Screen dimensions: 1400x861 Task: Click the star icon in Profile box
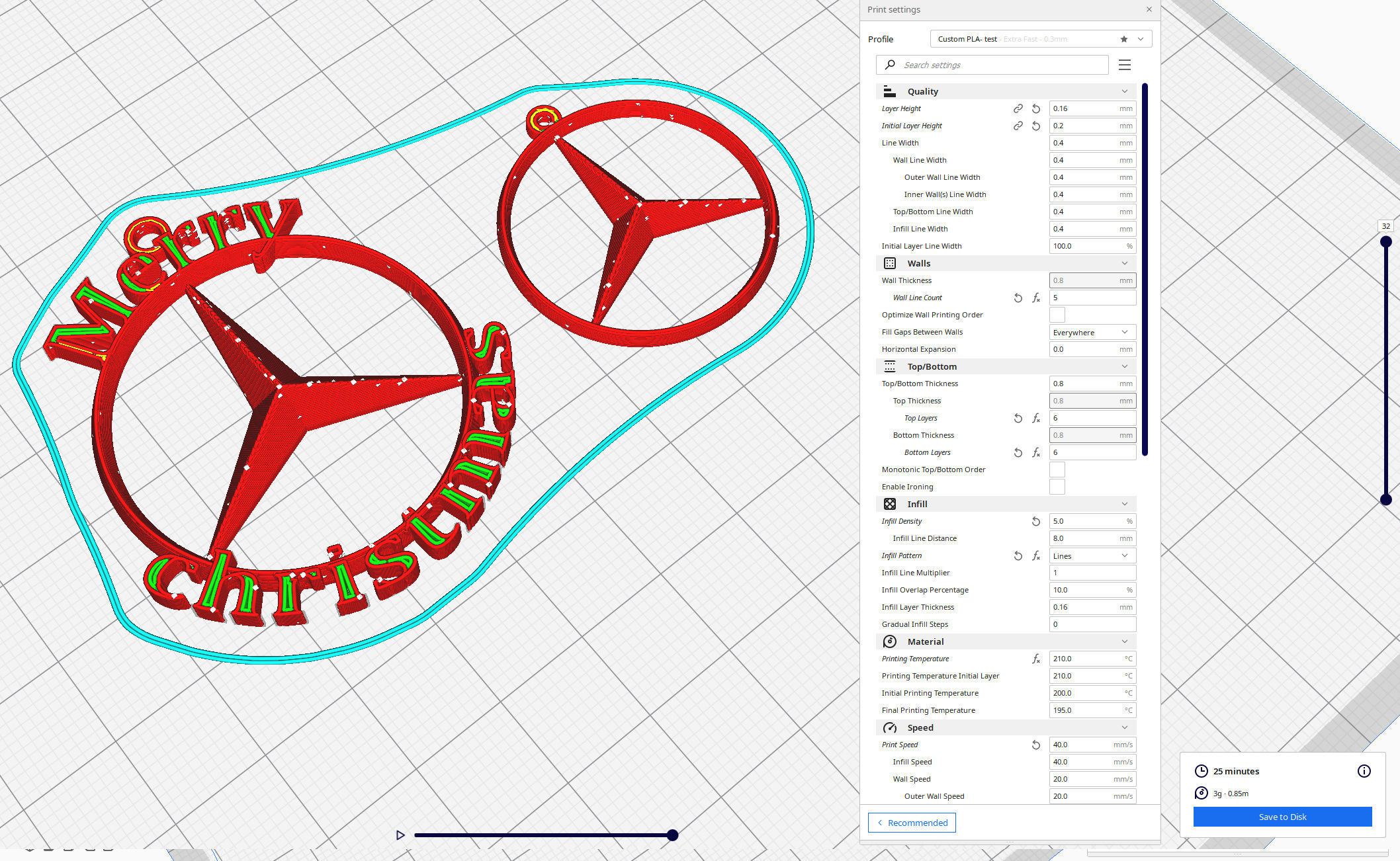(x=1123, y=39)
